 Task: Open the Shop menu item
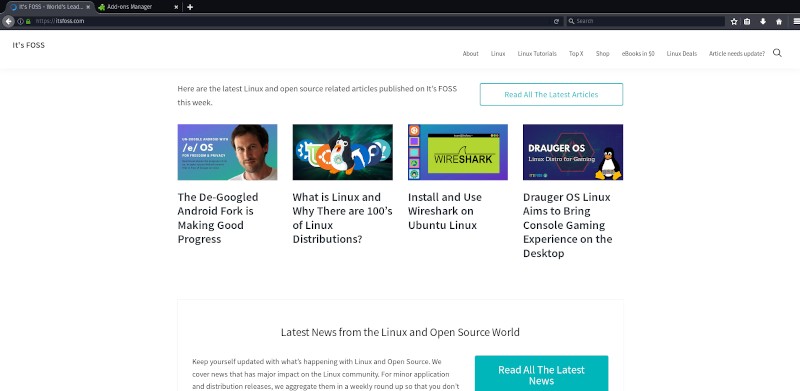[x=603, y=54]
